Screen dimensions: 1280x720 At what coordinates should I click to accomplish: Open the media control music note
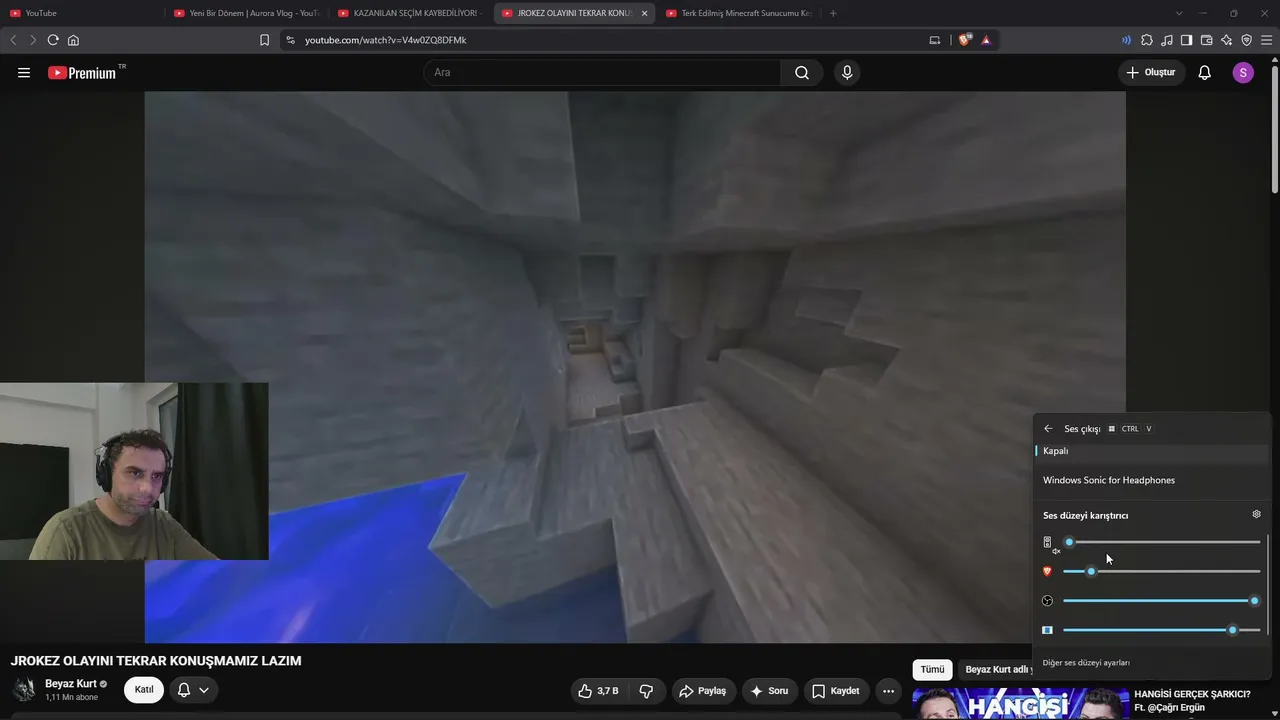(x=1167, y=40)
